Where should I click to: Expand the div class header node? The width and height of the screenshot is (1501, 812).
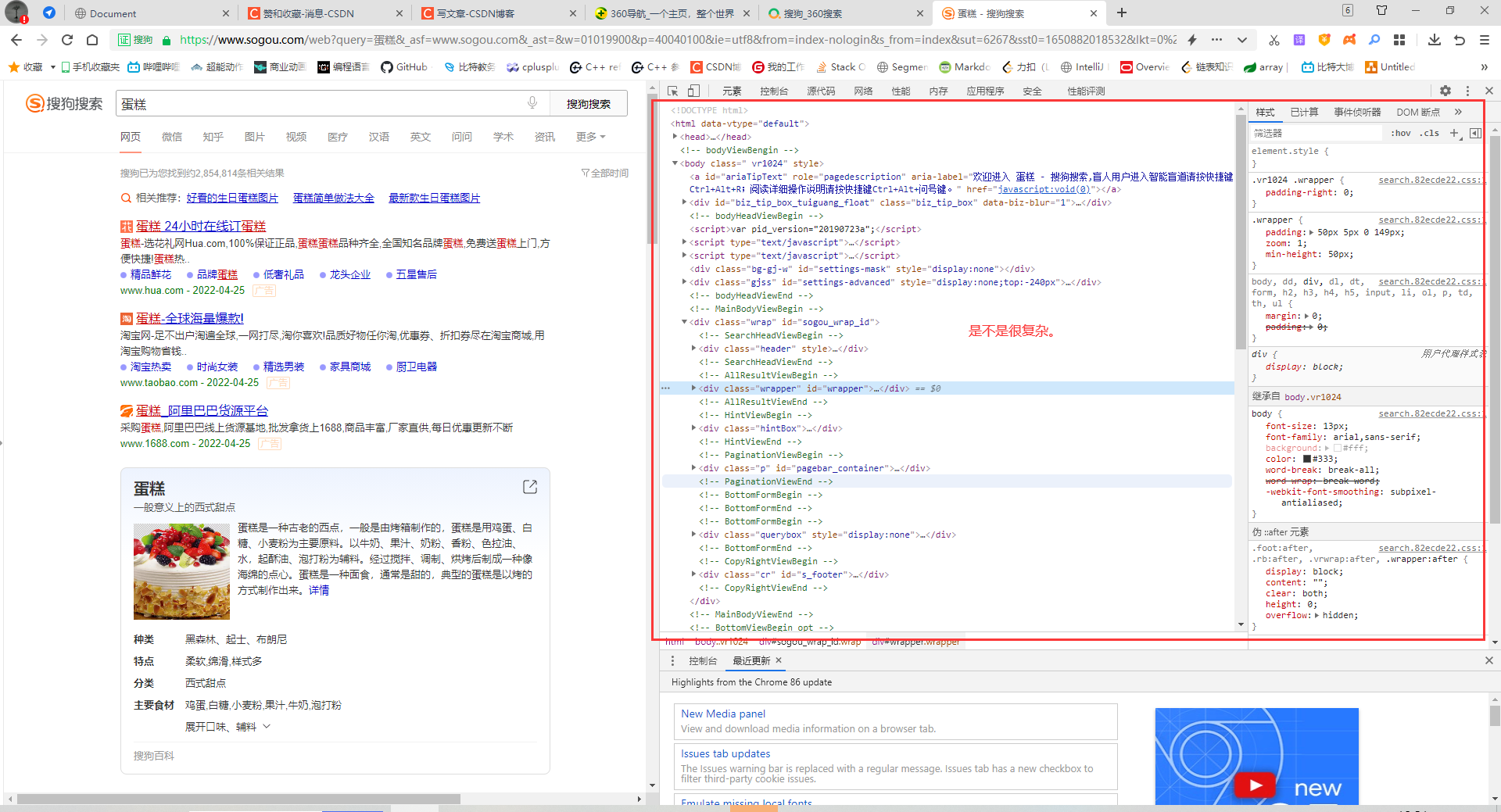[693, 349]
